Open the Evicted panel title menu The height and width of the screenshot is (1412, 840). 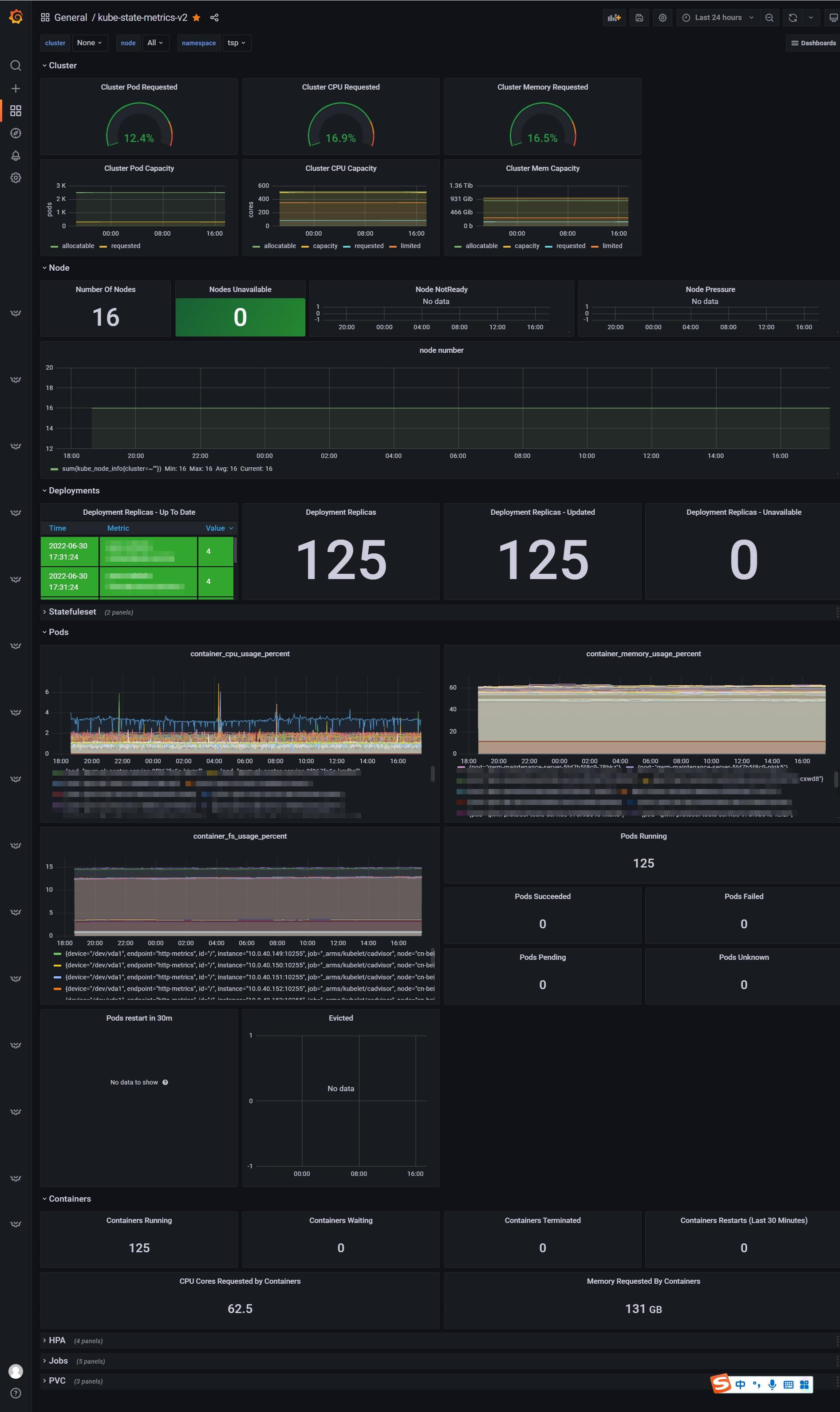tap(341, 1018)
